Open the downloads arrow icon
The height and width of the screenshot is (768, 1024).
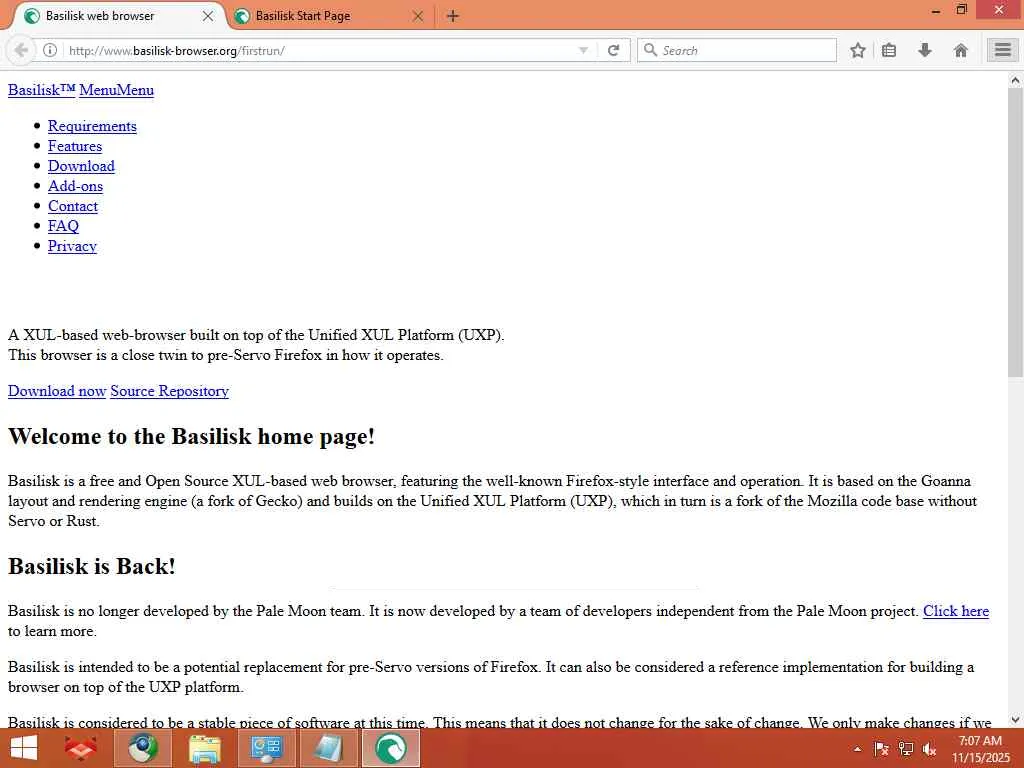point(925,50)
